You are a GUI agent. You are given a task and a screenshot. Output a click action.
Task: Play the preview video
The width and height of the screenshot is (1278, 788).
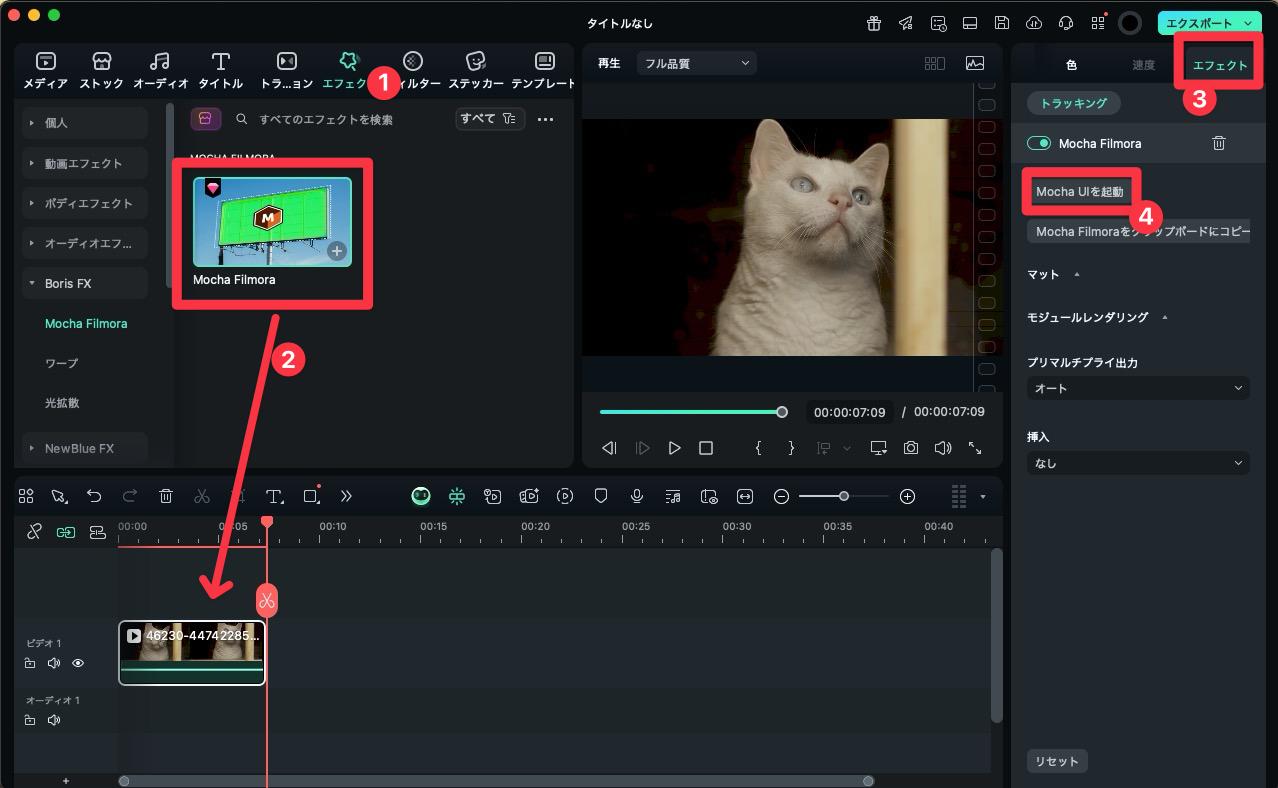coord(675,448)
